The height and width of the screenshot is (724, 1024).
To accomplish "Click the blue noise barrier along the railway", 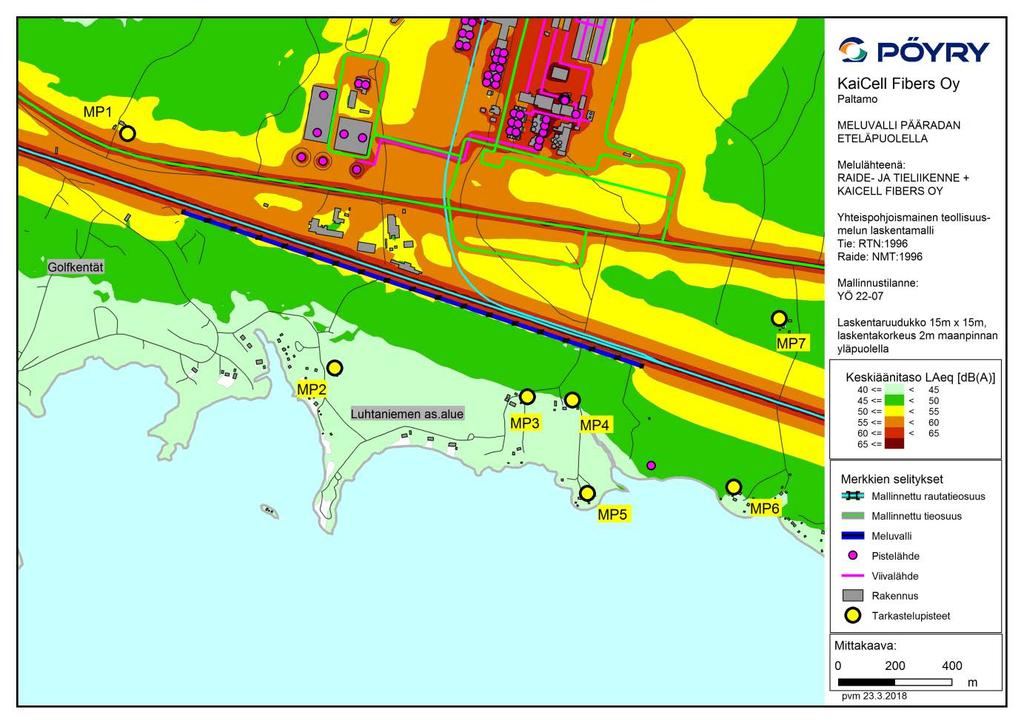I will tap(412, 288).
